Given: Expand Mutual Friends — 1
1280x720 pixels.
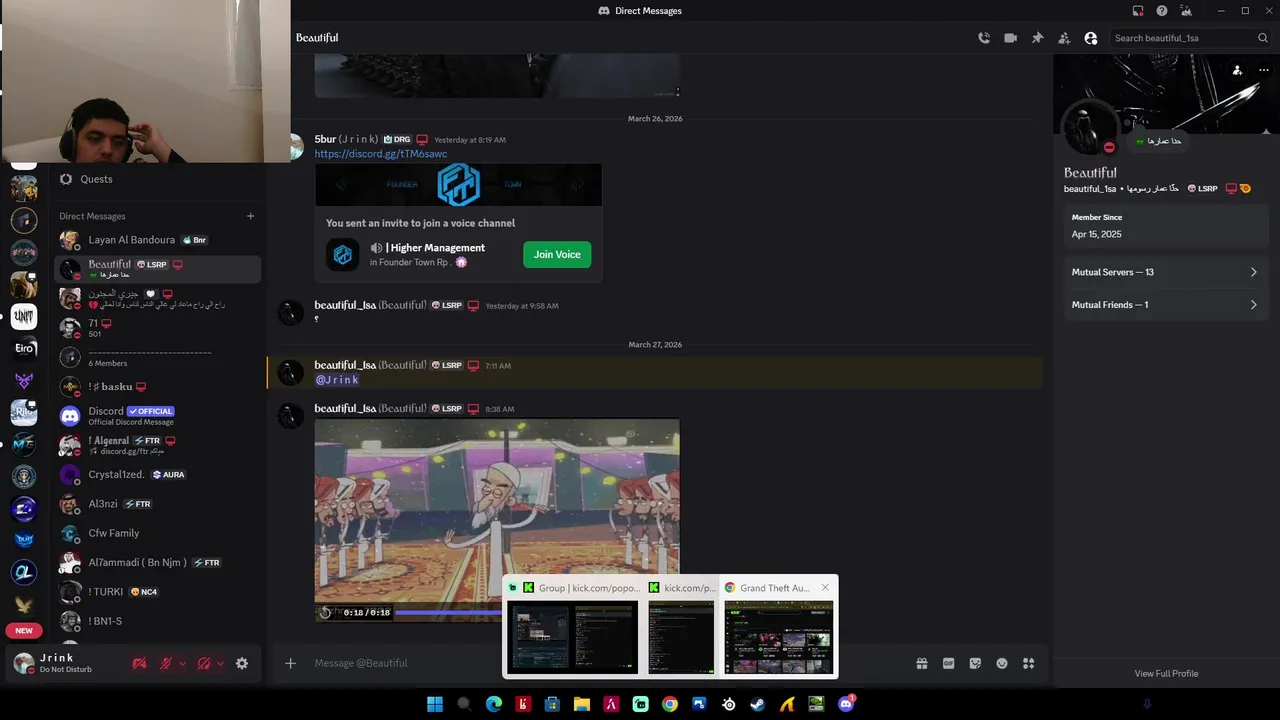Looking at the screenshot, I should [1164, 305].
